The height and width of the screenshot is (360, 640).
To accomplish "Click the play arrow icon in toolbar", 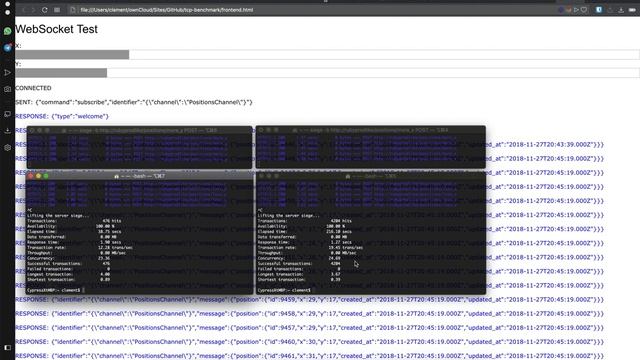I will [x=576, y=10].
